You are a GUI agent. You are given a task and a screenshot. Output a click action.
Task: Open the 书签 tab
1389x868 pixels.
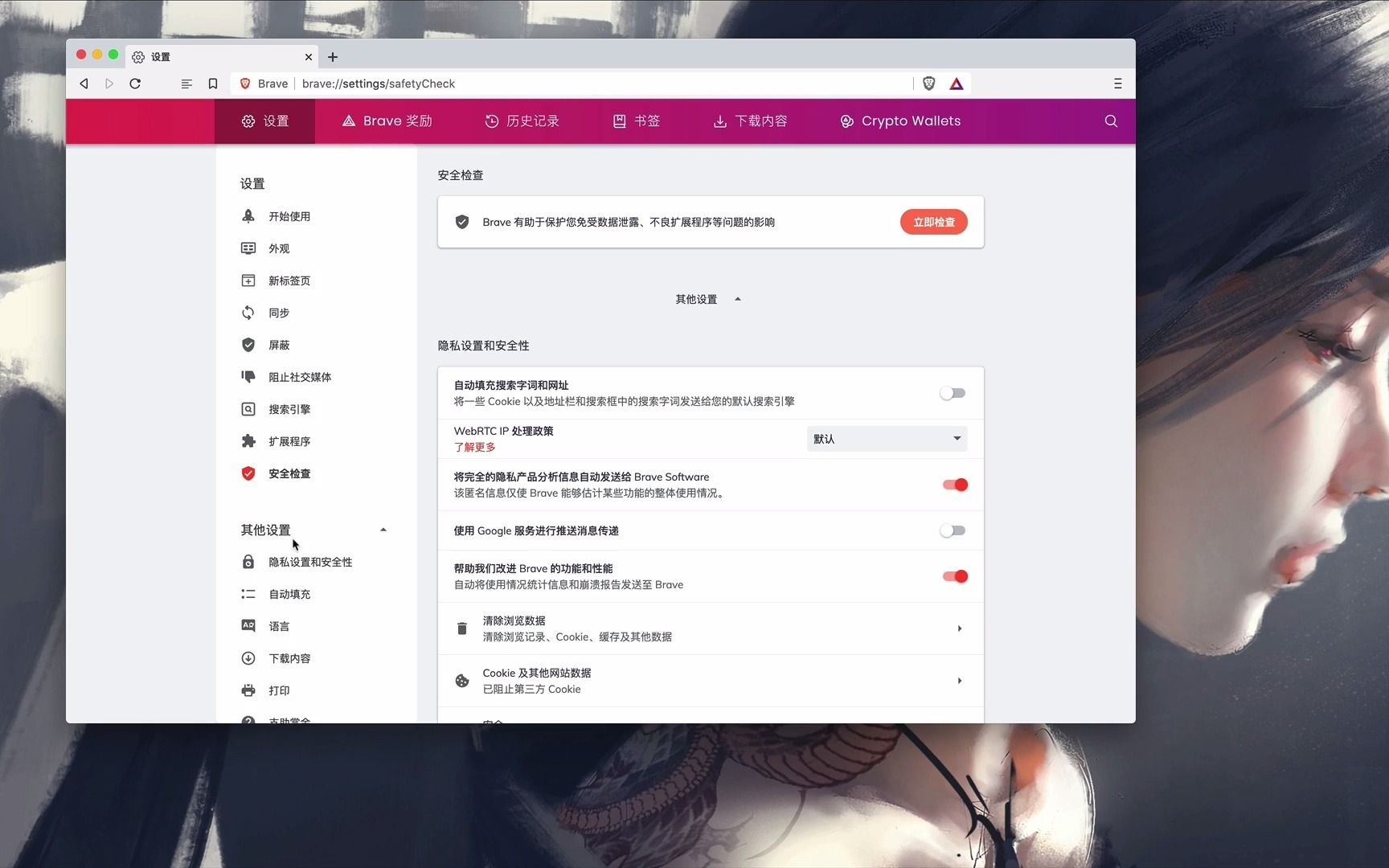[x=636, y=121]
